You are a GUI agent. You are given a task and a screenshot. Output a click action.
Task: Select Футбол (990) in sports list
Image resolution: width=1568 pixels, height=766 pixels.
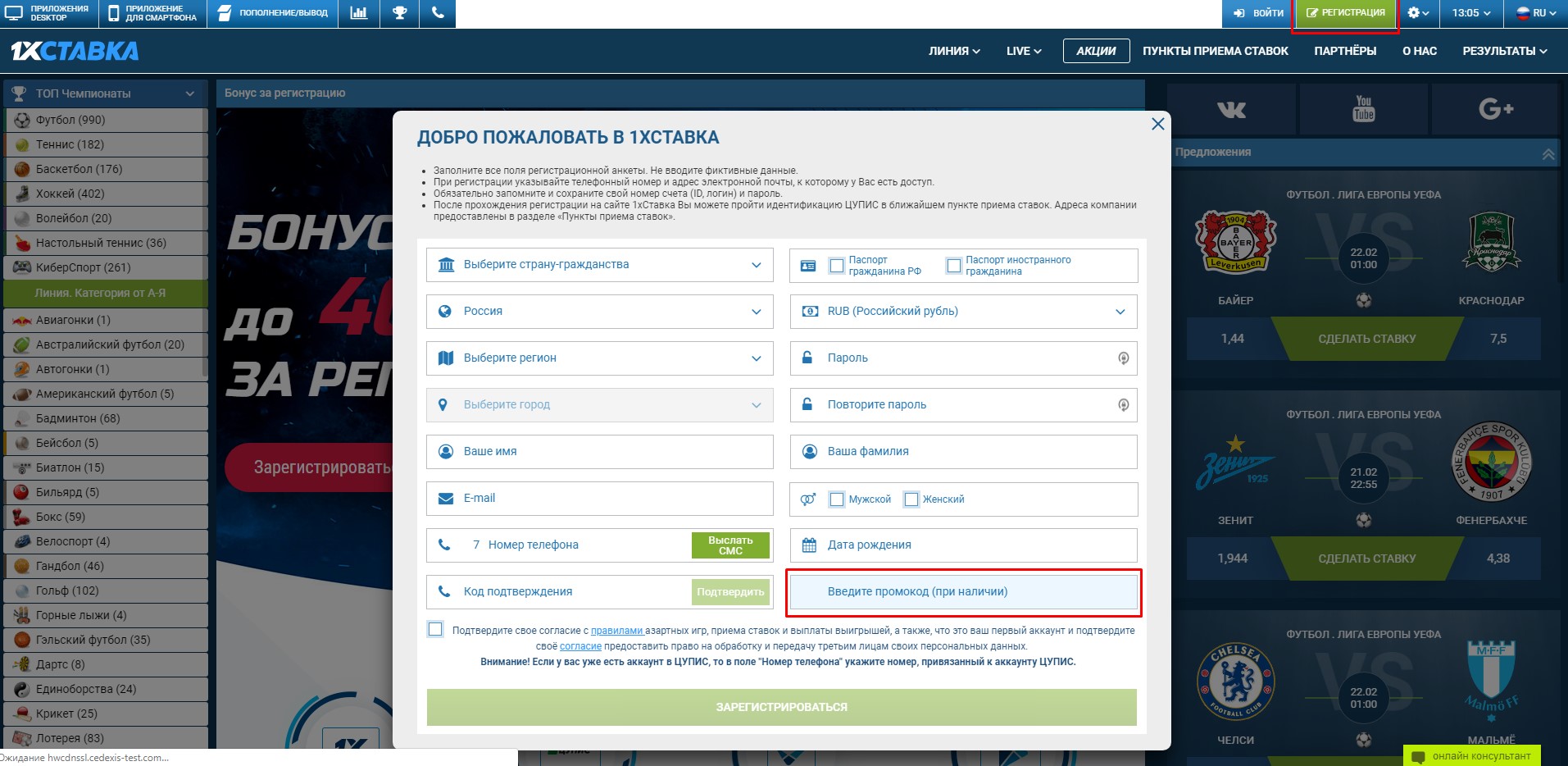click(x=104, y=120)
